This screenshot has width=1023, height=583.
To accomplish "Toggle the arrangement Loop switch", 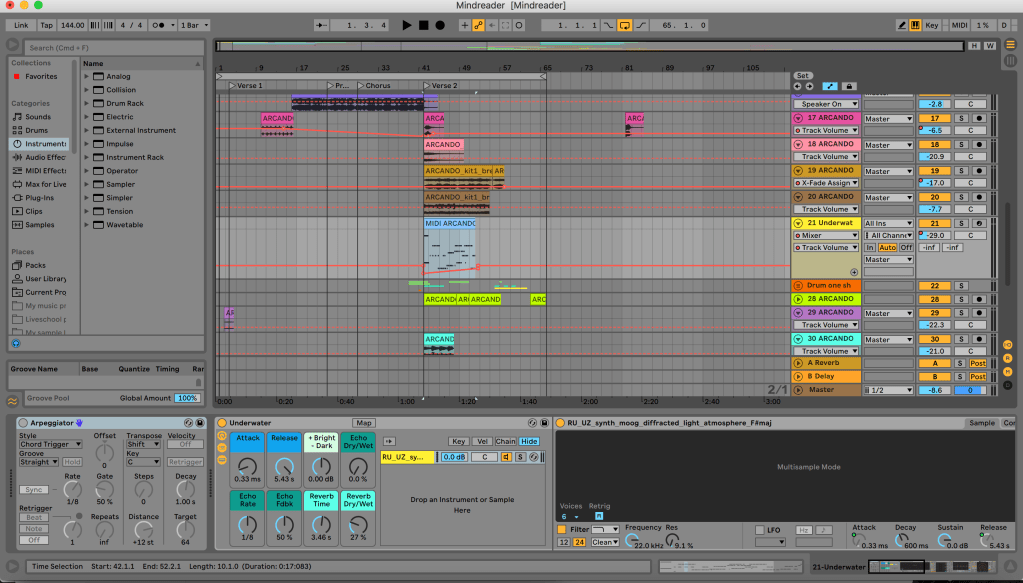I will click(x=625, y=25).
